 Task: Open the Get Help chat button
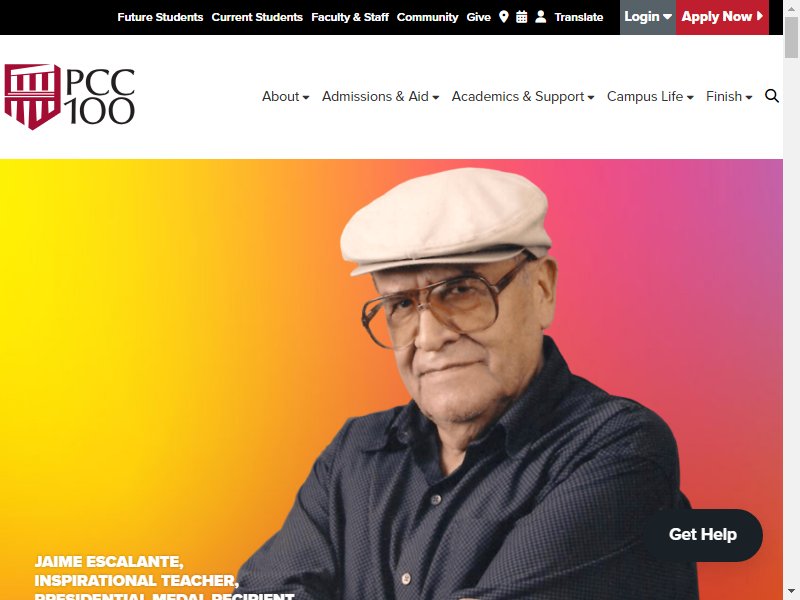(703, 535)
